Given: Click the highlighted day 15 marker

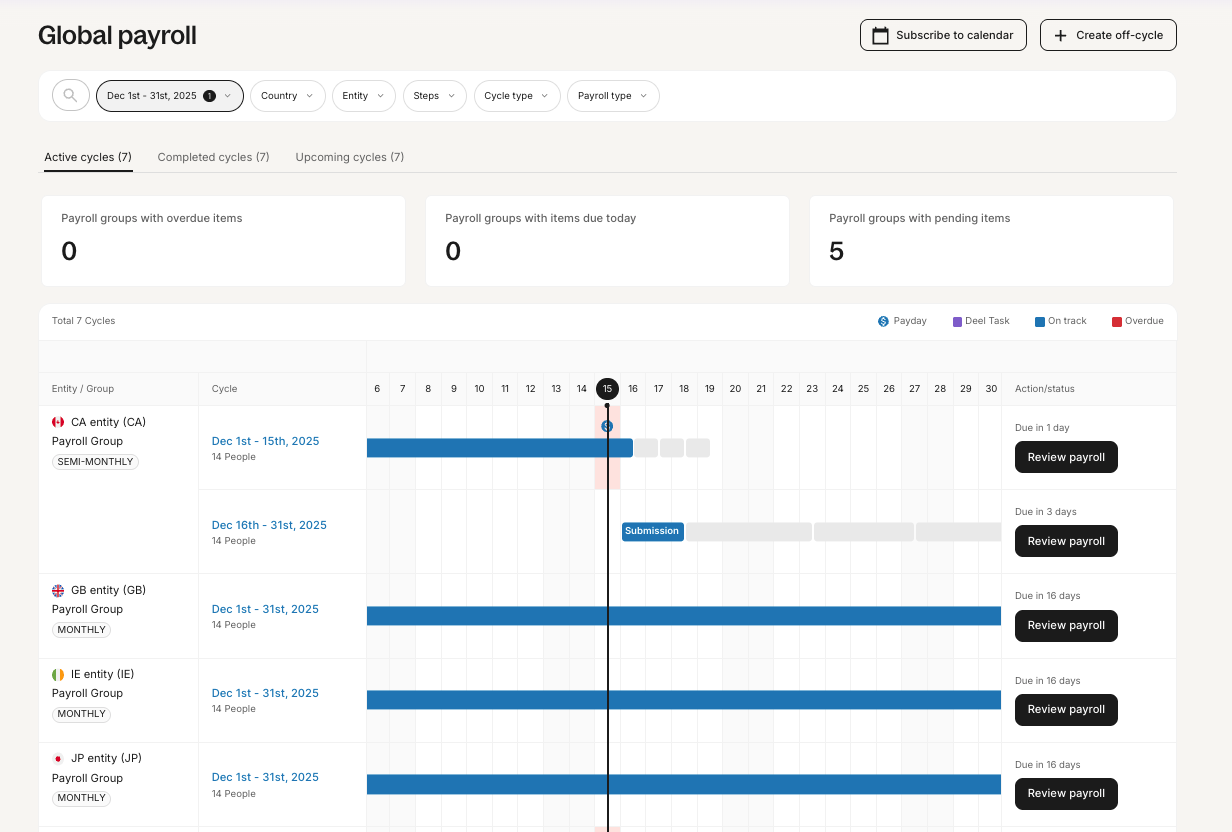Looking at the screenshot, I should tap(607, 389).
